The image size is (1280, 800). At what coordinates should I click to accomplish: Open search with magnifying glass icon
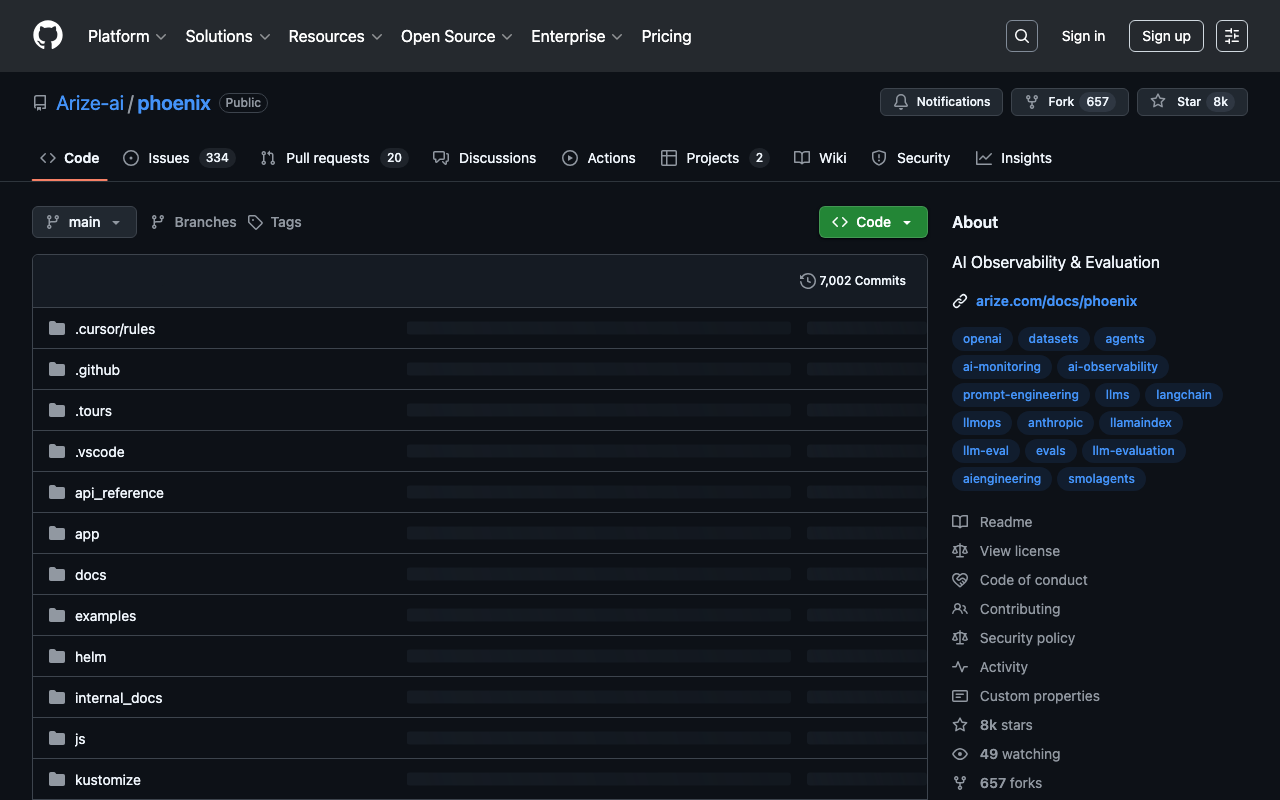(1021, 36)
